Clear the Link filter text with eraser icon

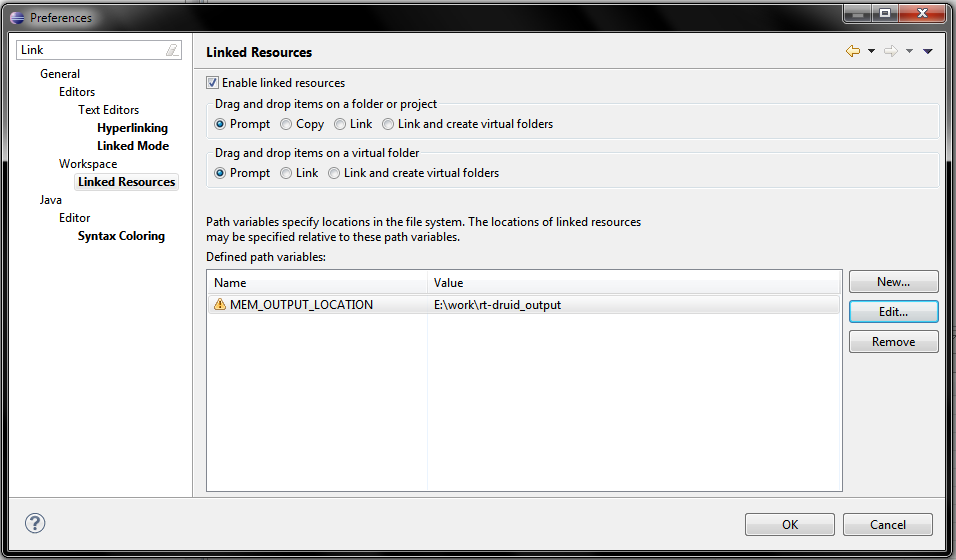(173, 50)
